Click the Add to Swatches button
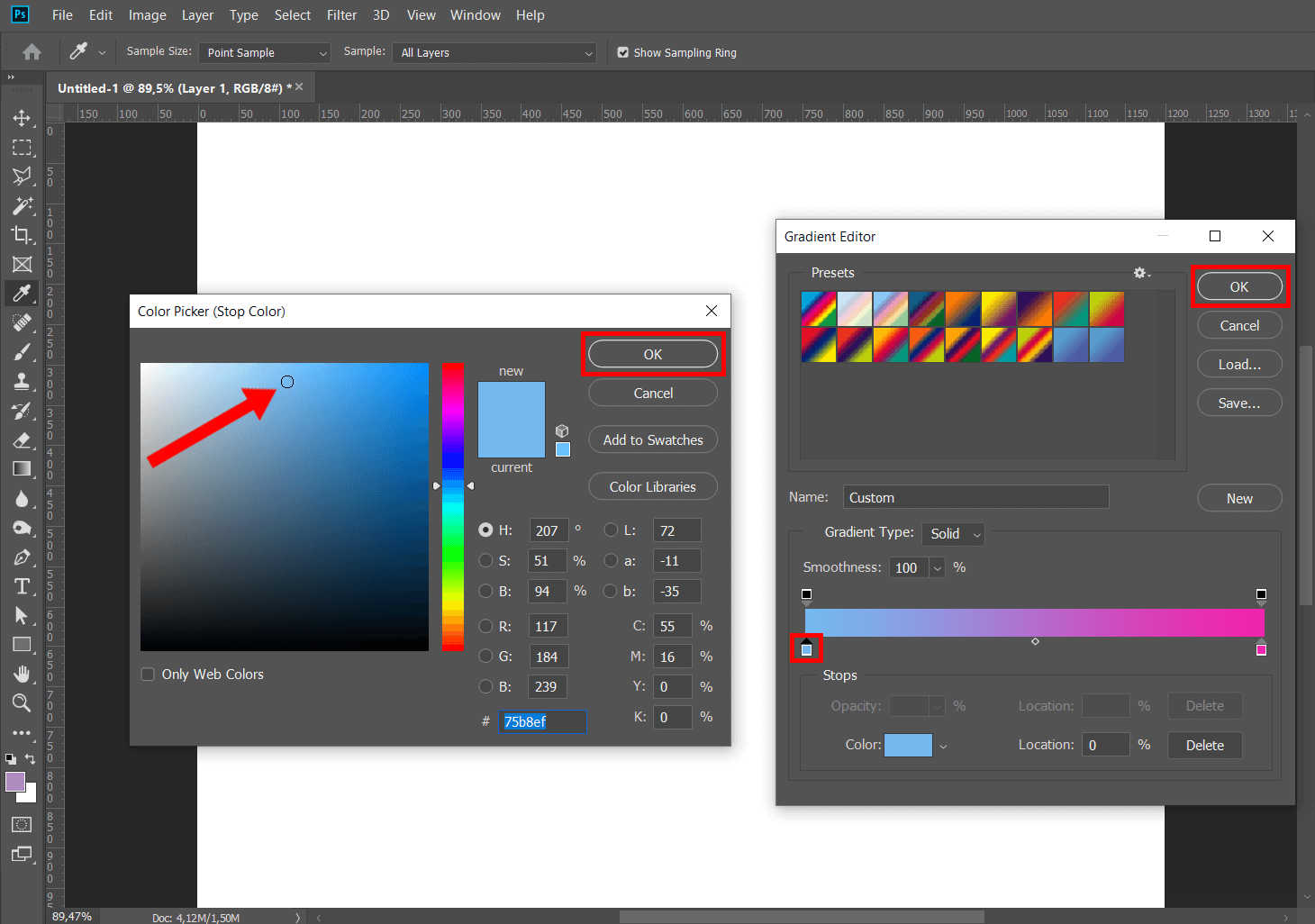 pyautogui.click(x=652, y=439)
